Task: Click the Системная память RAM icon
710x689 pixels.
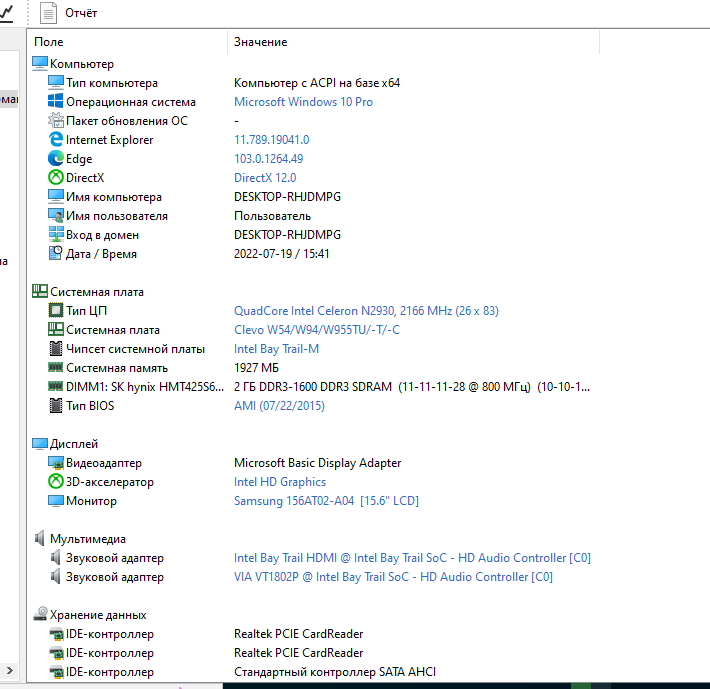Action: coord(56,367)
